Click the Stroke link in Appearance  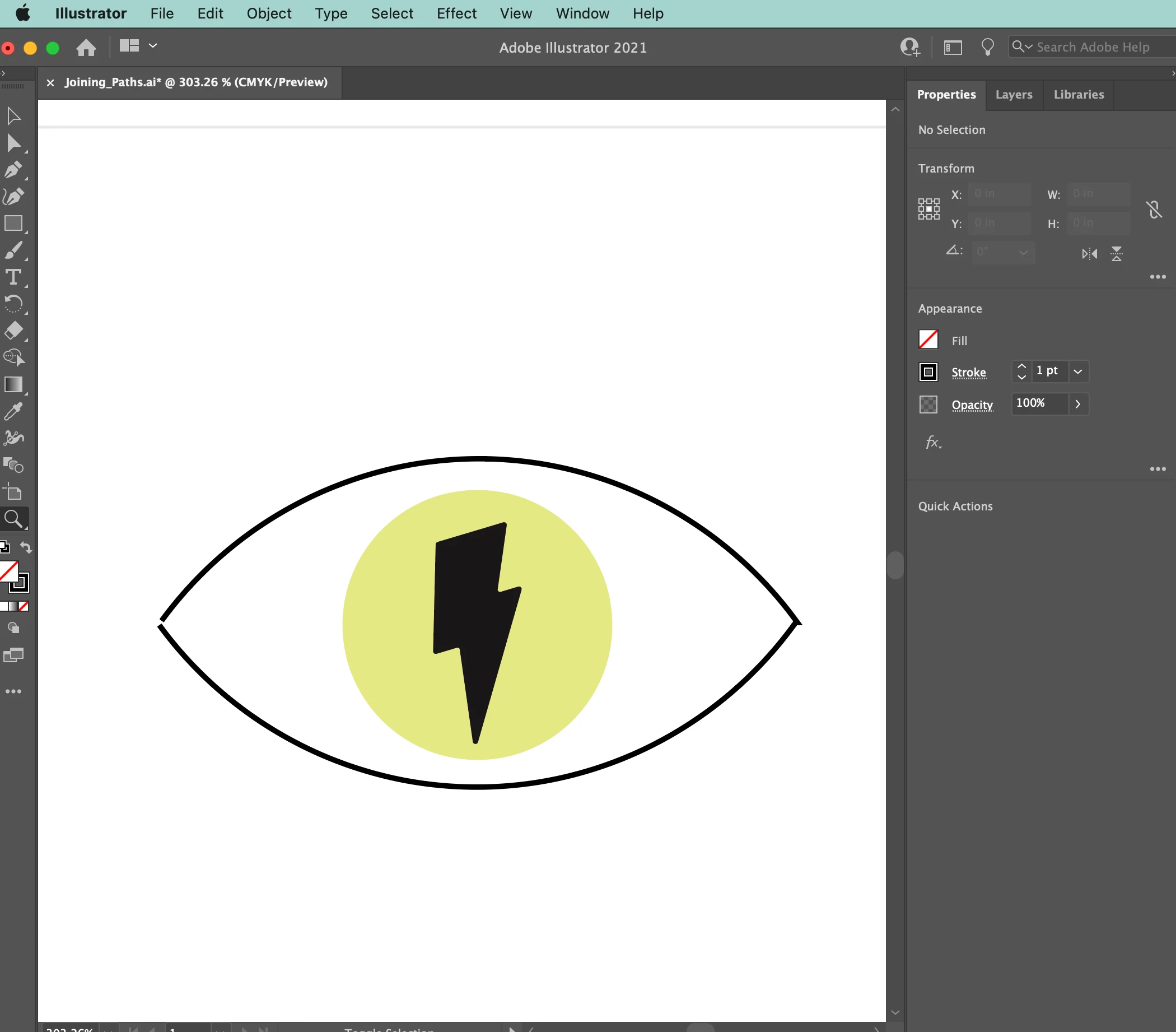969,373
